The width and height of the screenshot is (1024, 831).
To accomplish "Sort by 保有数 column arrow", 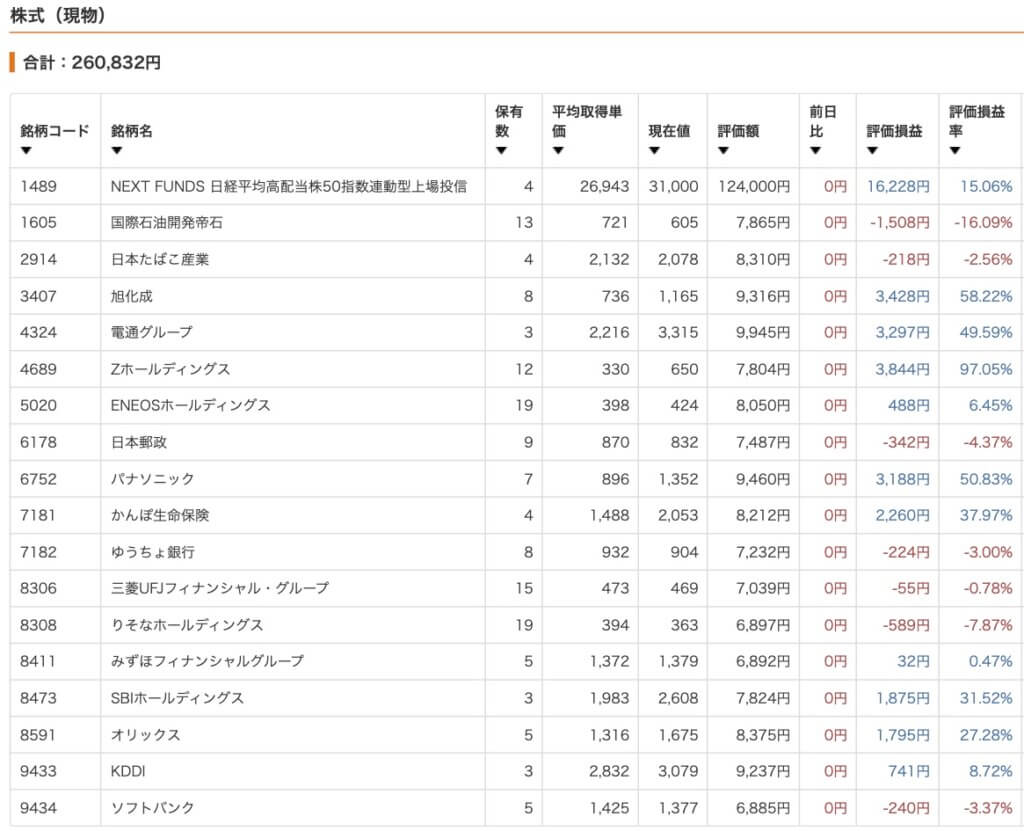I will tap(501, 151).
